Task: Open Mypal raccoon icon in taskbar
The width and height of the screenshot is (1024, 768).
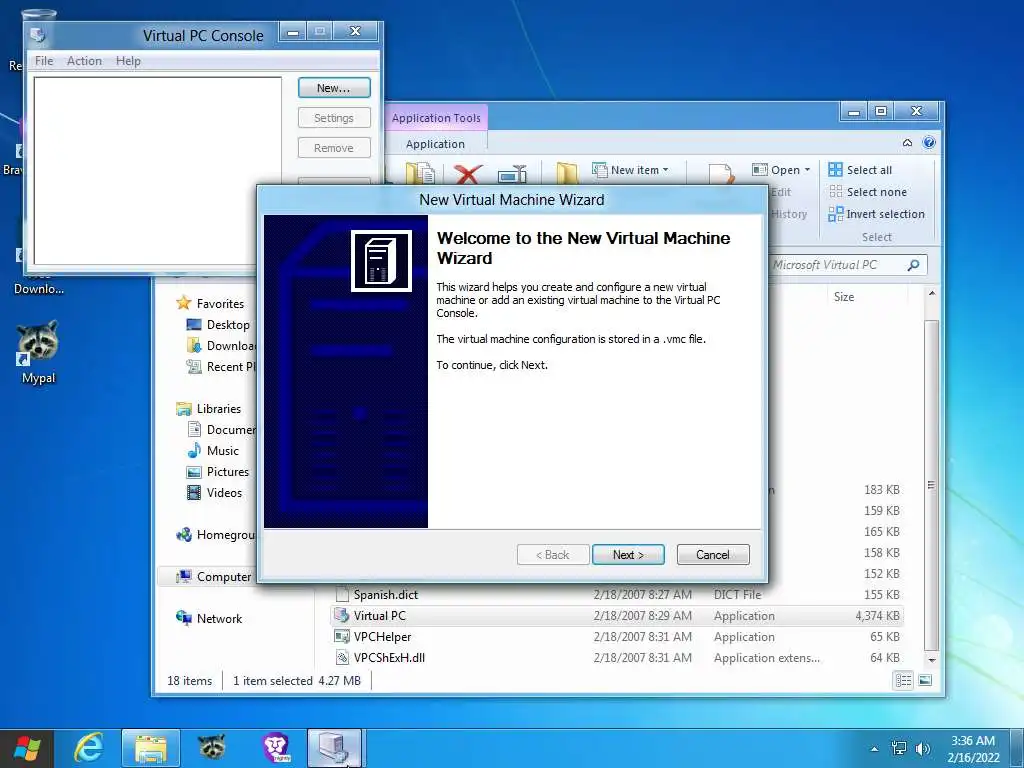Action: [212, 748]
